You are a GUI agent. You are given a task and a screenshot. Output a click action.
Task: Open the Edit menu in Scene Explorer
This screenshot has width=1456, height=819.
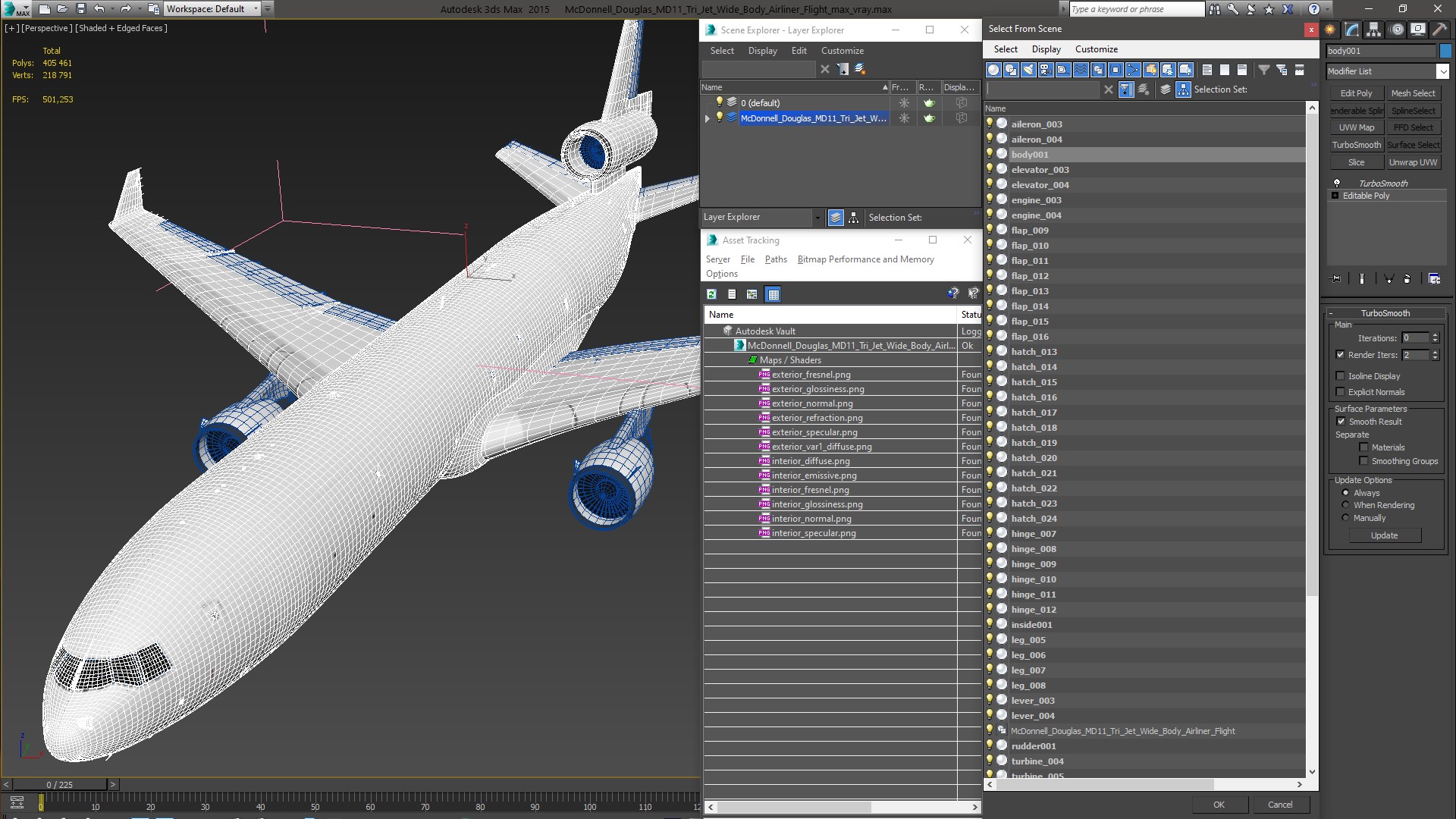click(799, 51)
